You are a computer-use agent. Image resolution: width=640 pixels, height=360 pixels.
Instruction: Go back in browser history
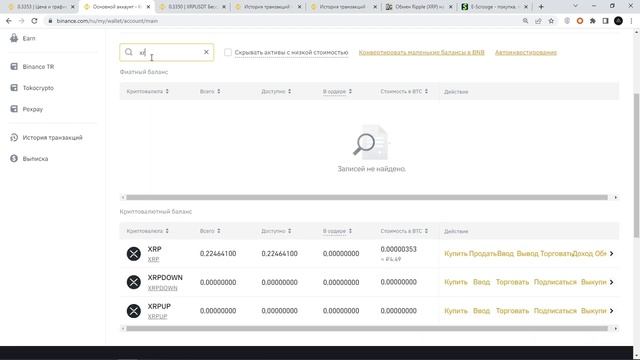(x=9, y=21)
